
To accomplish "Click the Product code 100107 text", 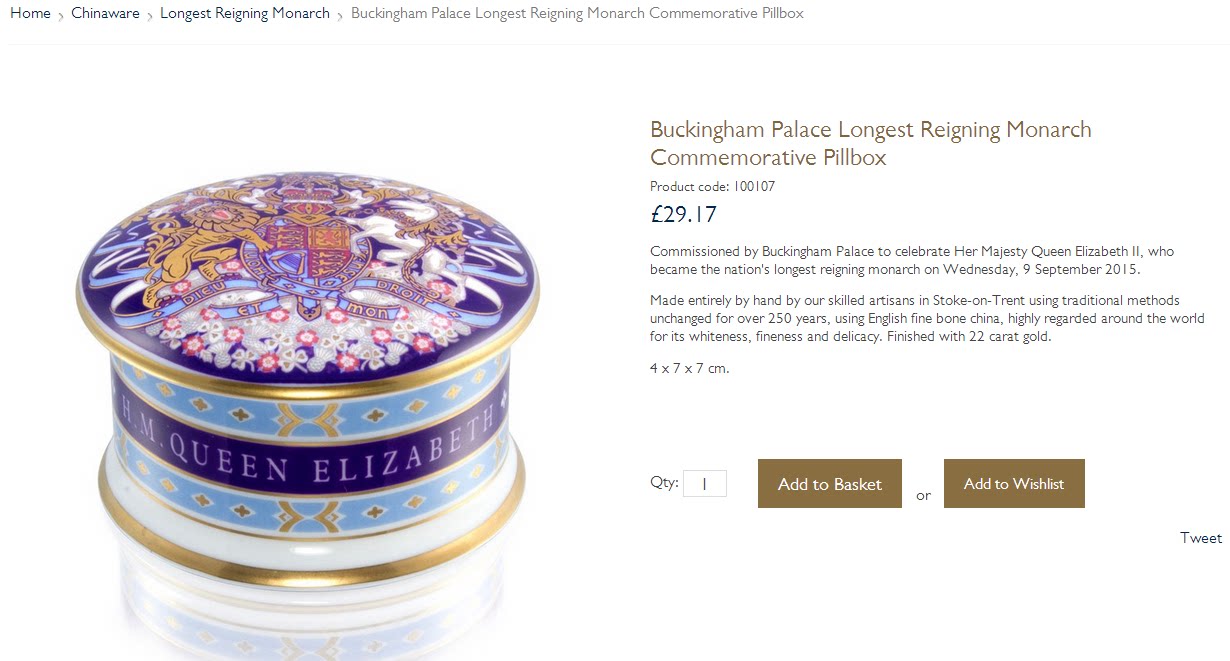I will [x=712, y=186].
